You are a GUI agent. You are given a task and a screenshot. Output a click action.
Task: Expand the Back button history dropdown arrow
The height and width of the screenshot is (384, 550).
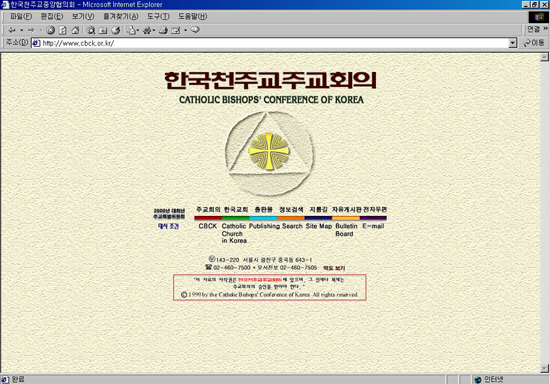[x=21, y=31]
